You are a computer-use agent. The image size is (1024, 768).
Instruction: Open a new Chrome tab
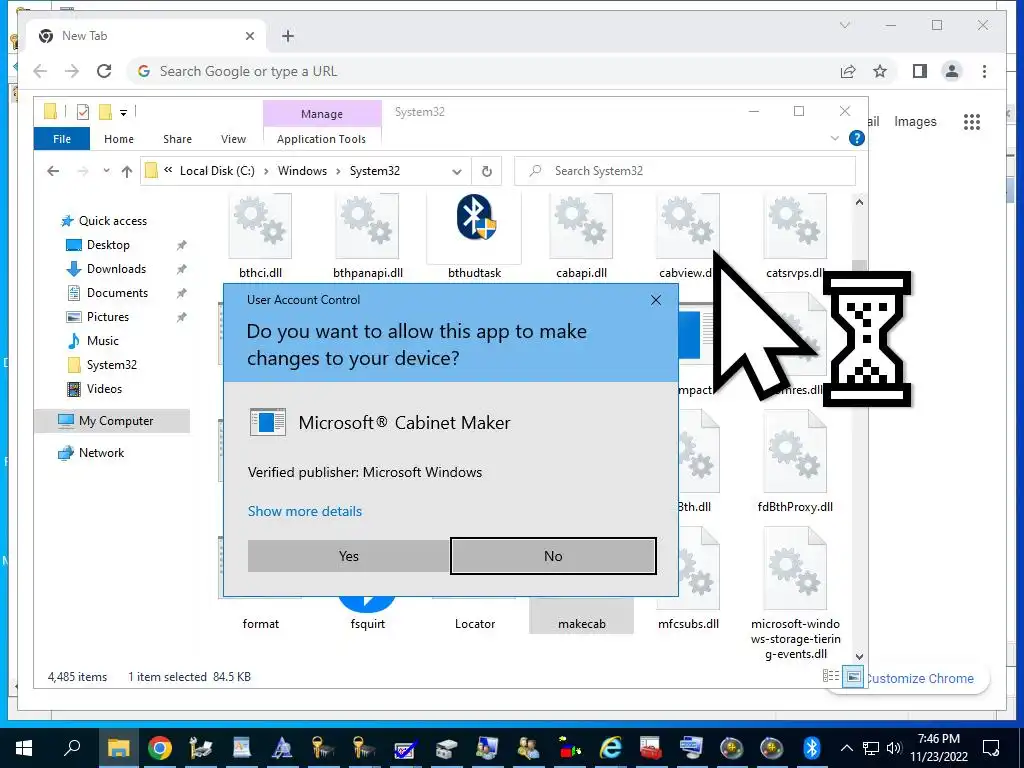tap(288, 36)
